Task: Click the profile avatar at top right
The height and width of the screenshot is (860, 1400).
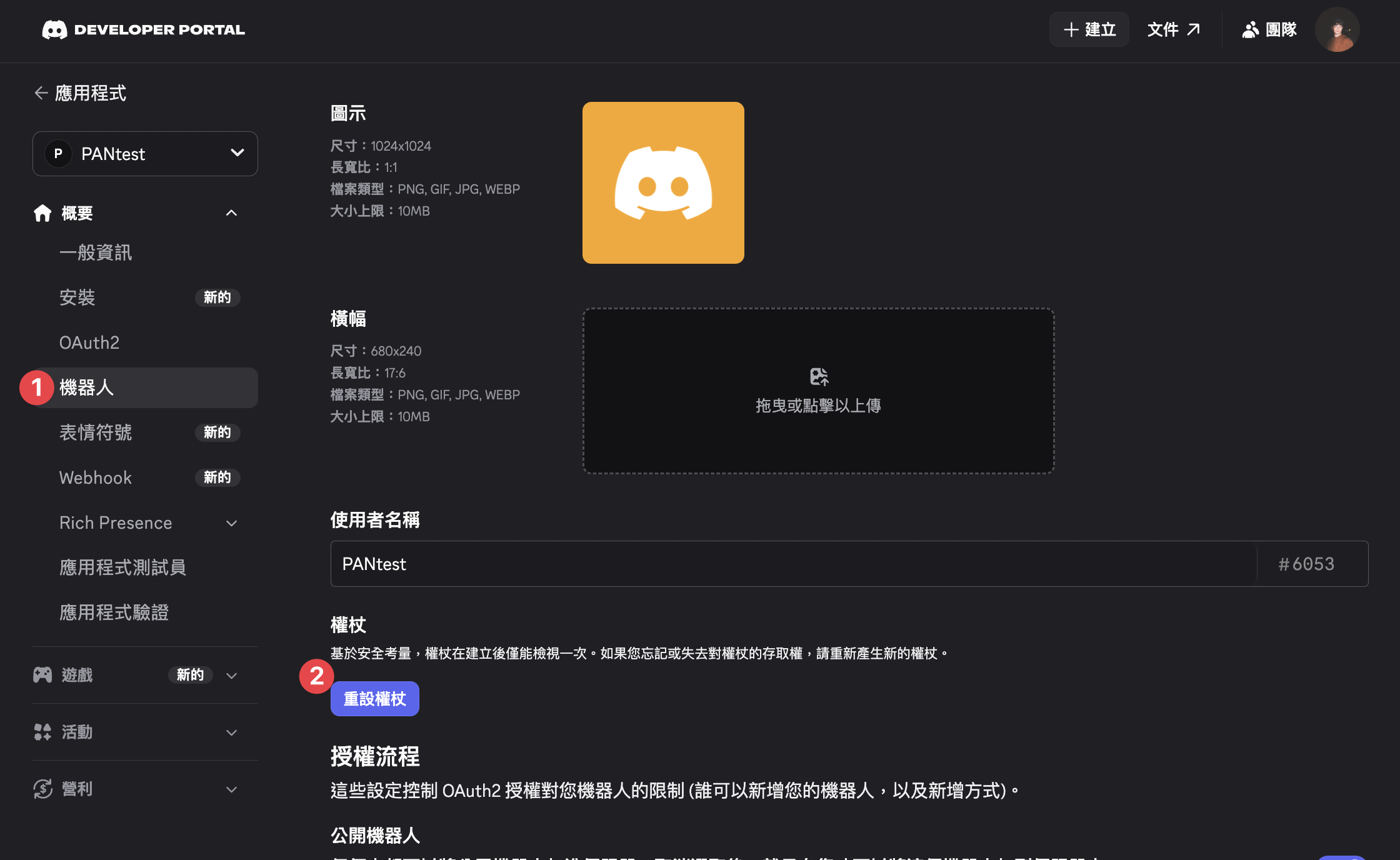Action: point(1337,29)
